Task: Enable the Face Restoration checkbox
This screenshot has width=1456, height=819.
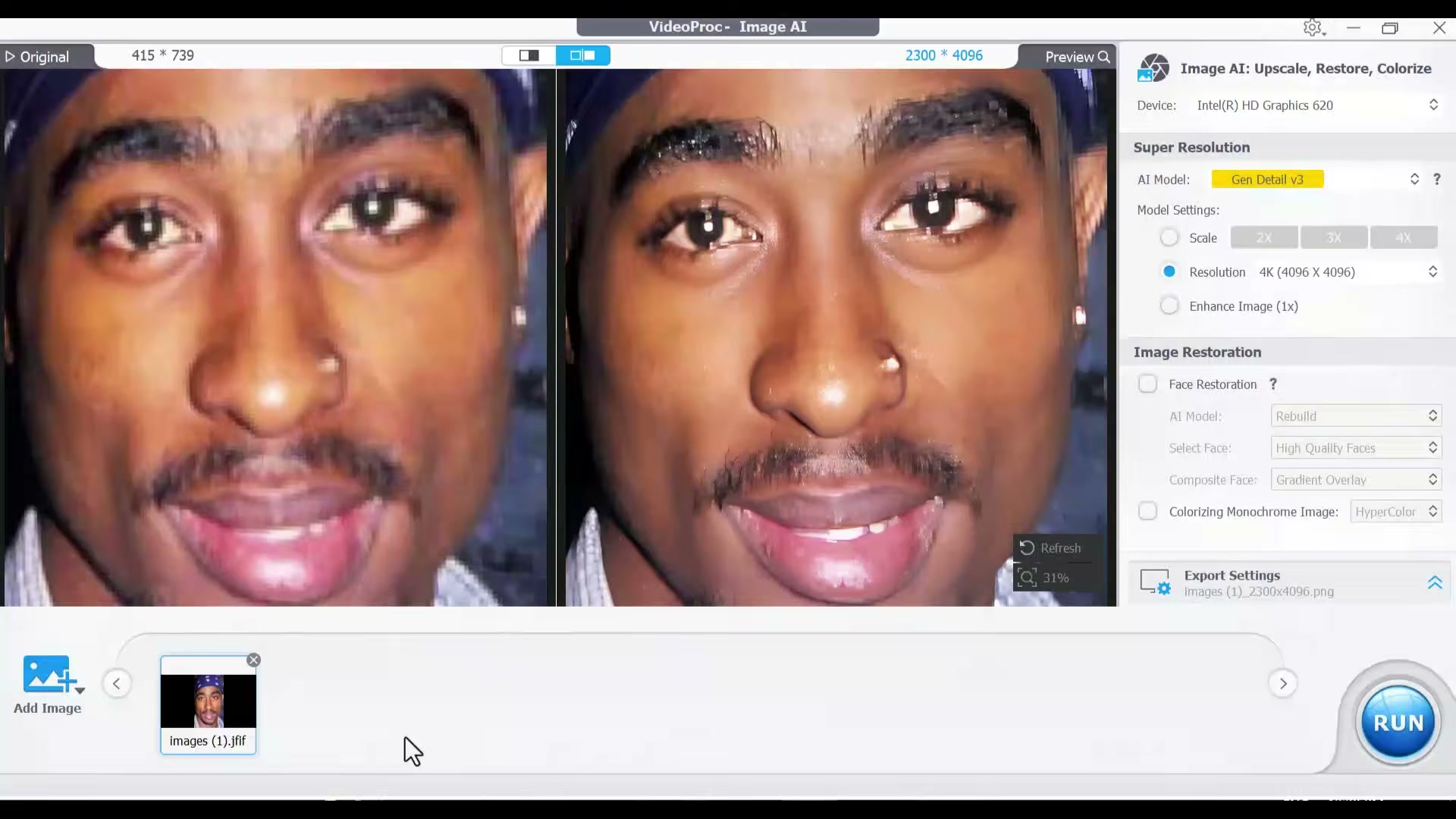Action: pos(1147,384)
